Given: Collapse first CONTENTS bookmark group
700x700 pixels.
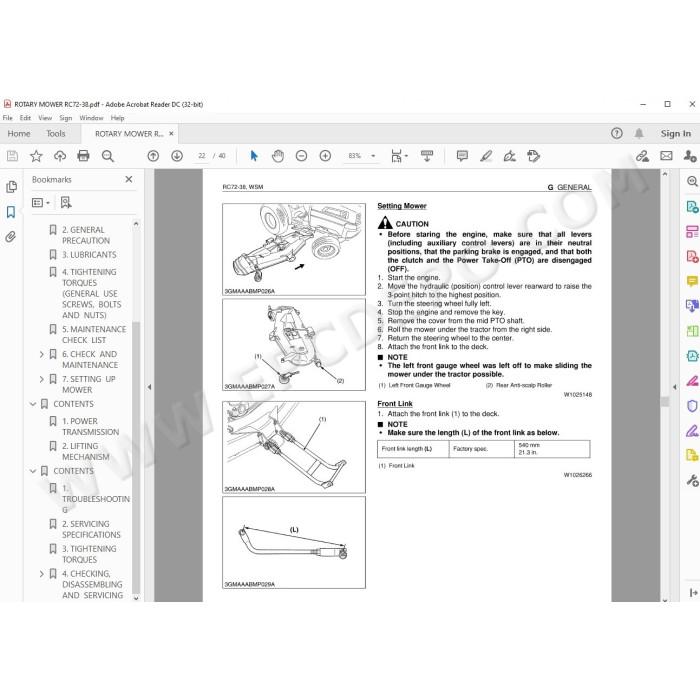Looking at the screenshot, I should 33,404.
